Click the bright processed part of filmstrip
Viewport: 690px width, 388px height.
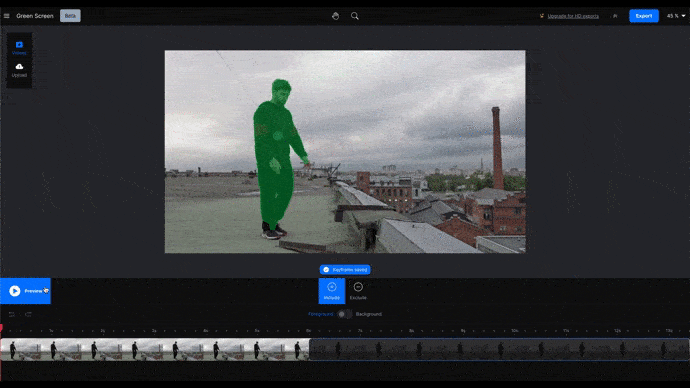click(x=155, y=350)
